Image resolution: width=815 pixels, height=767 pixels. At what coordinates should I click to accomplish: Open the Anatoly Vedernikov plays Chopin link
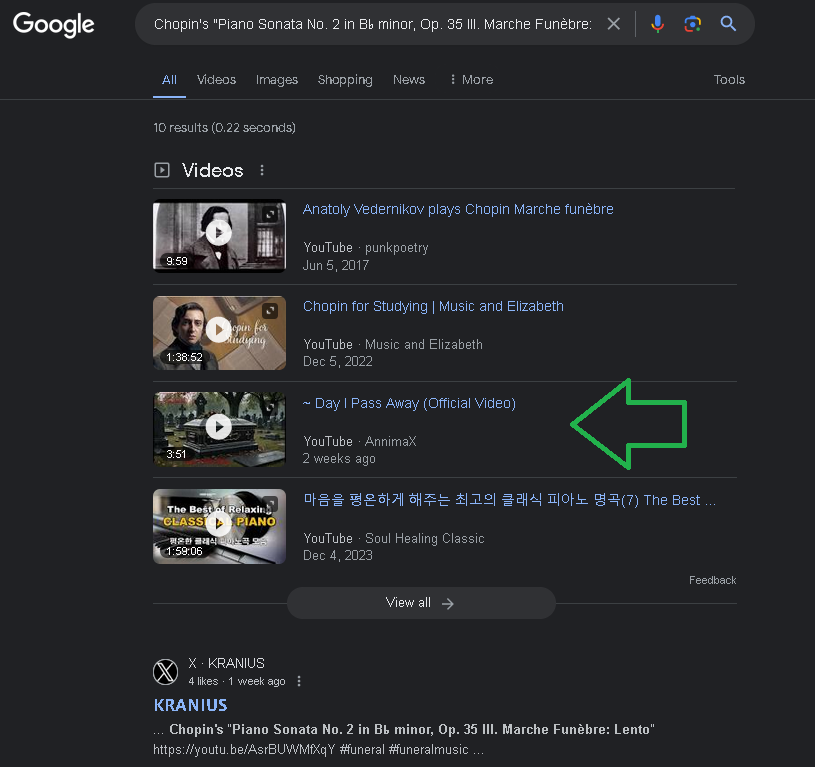tap(458, 209)
